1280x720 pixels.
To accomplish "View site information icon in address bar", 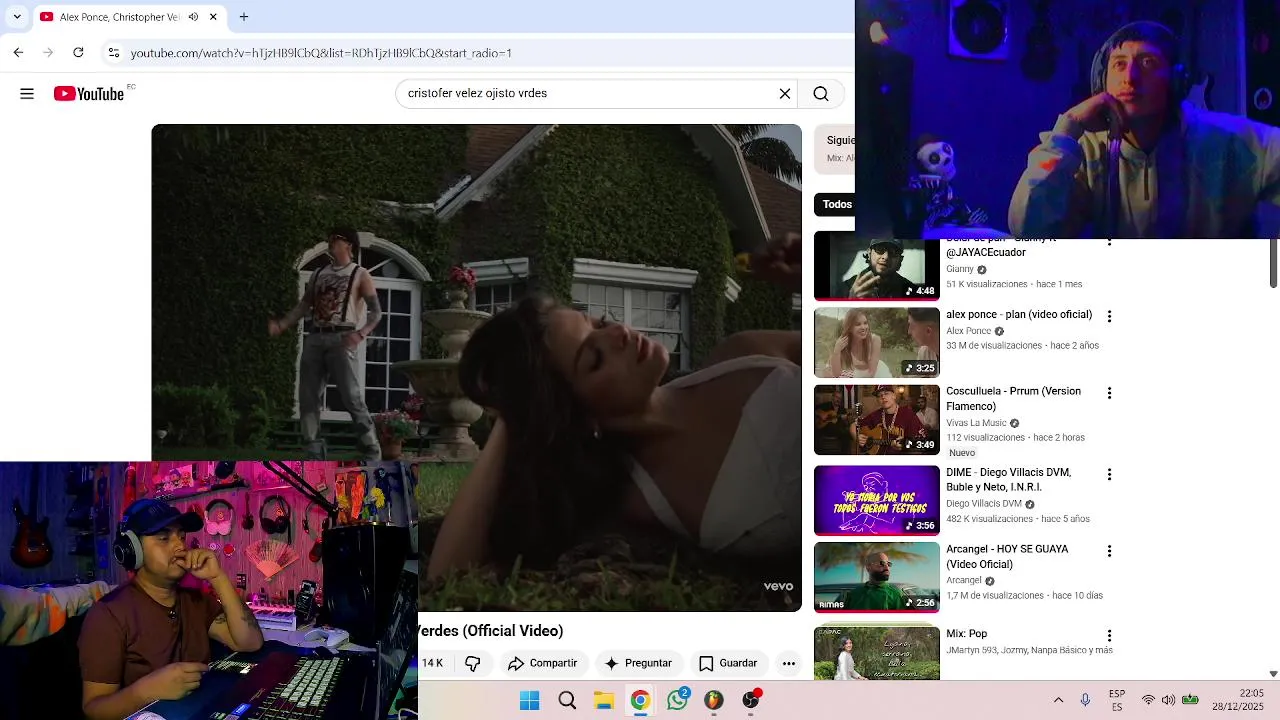I will (x=114, y=53).
